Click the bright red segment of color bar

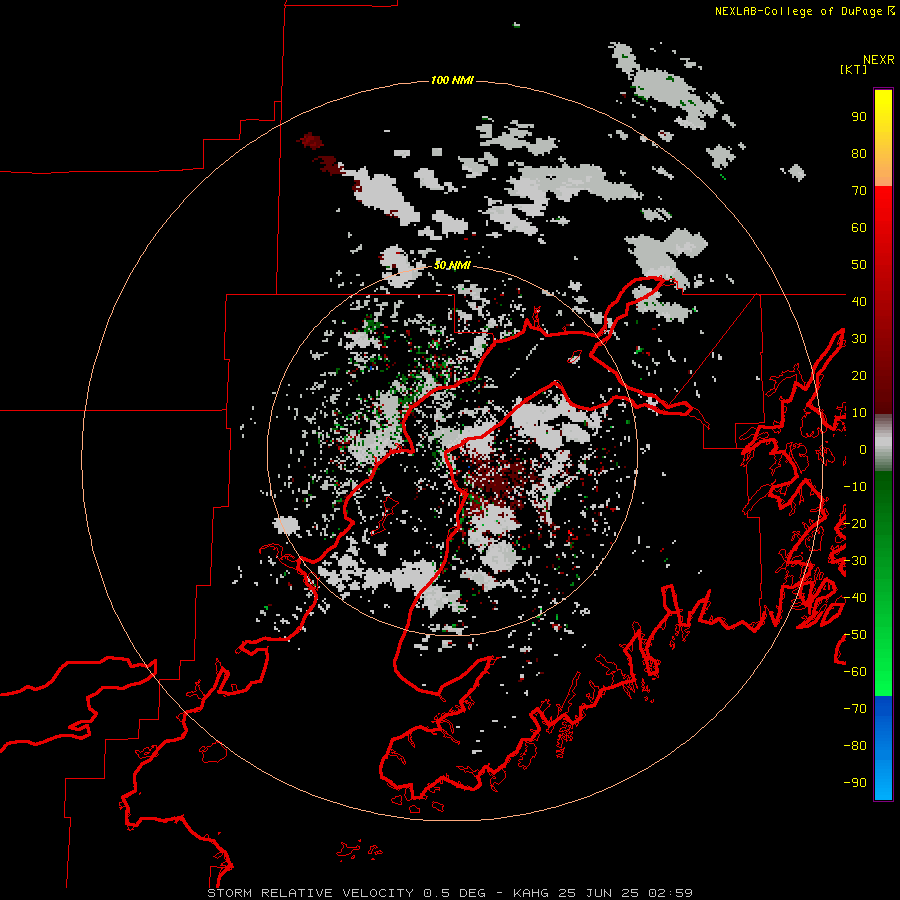click(x=883, y=207)
